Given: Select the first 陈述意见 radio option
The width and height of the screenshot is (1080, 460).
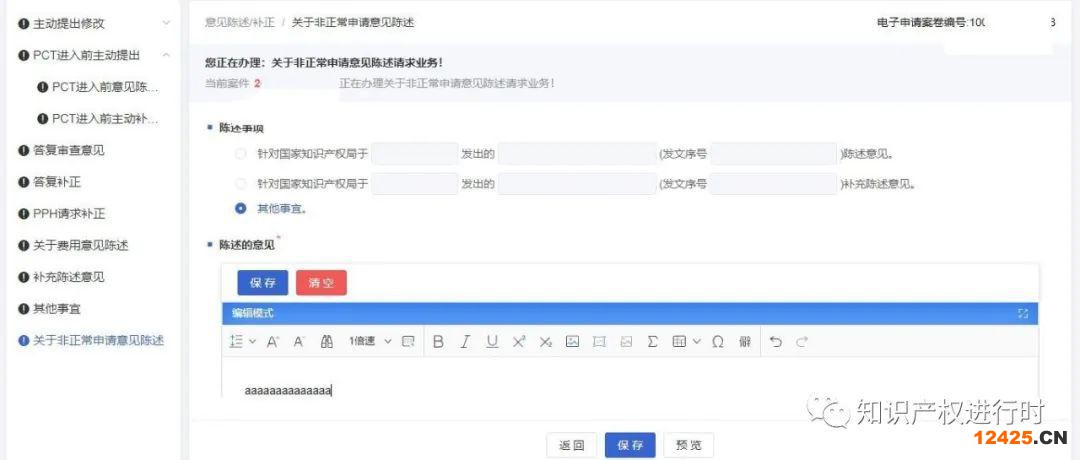Looking at the screenshot, I should pos(240,154).
